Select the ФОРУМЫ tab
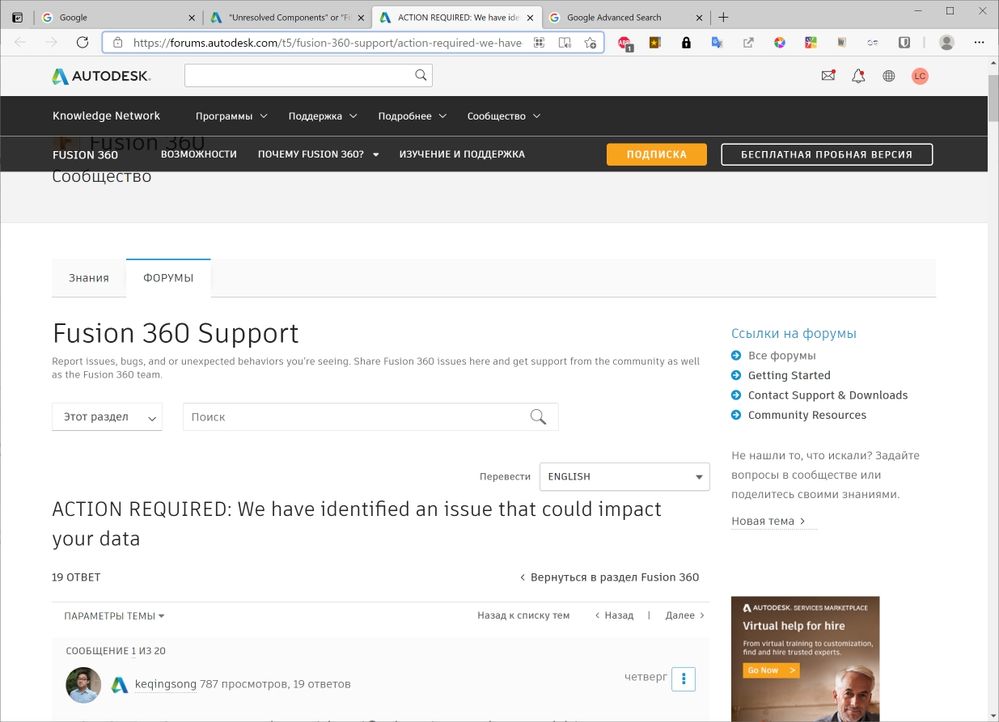This screenshot has height=722, width=999. 168,278
